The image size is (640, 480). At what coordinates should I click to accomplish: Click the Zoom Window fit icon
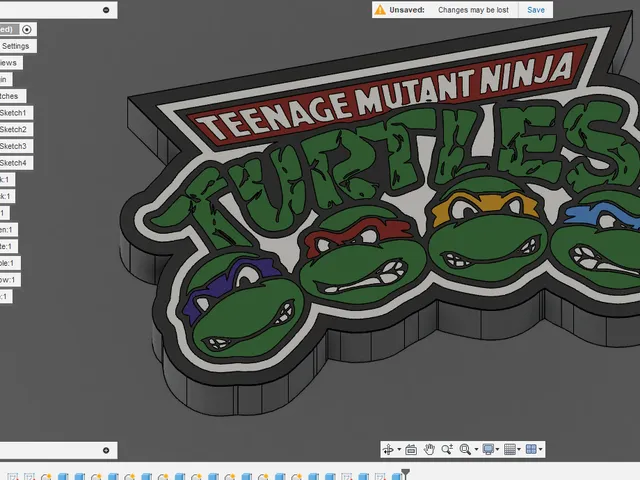click(x=465, y=449)
